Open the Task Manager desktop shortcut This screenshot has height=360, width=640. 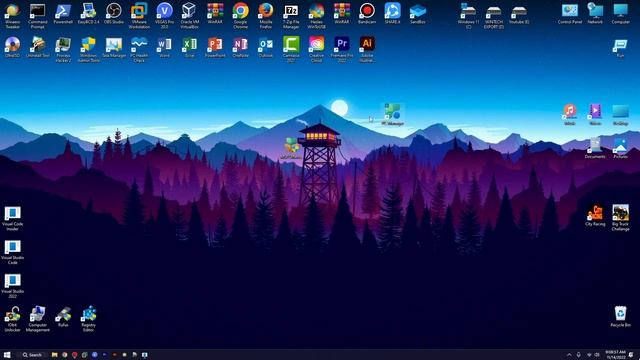click(114, 47)
